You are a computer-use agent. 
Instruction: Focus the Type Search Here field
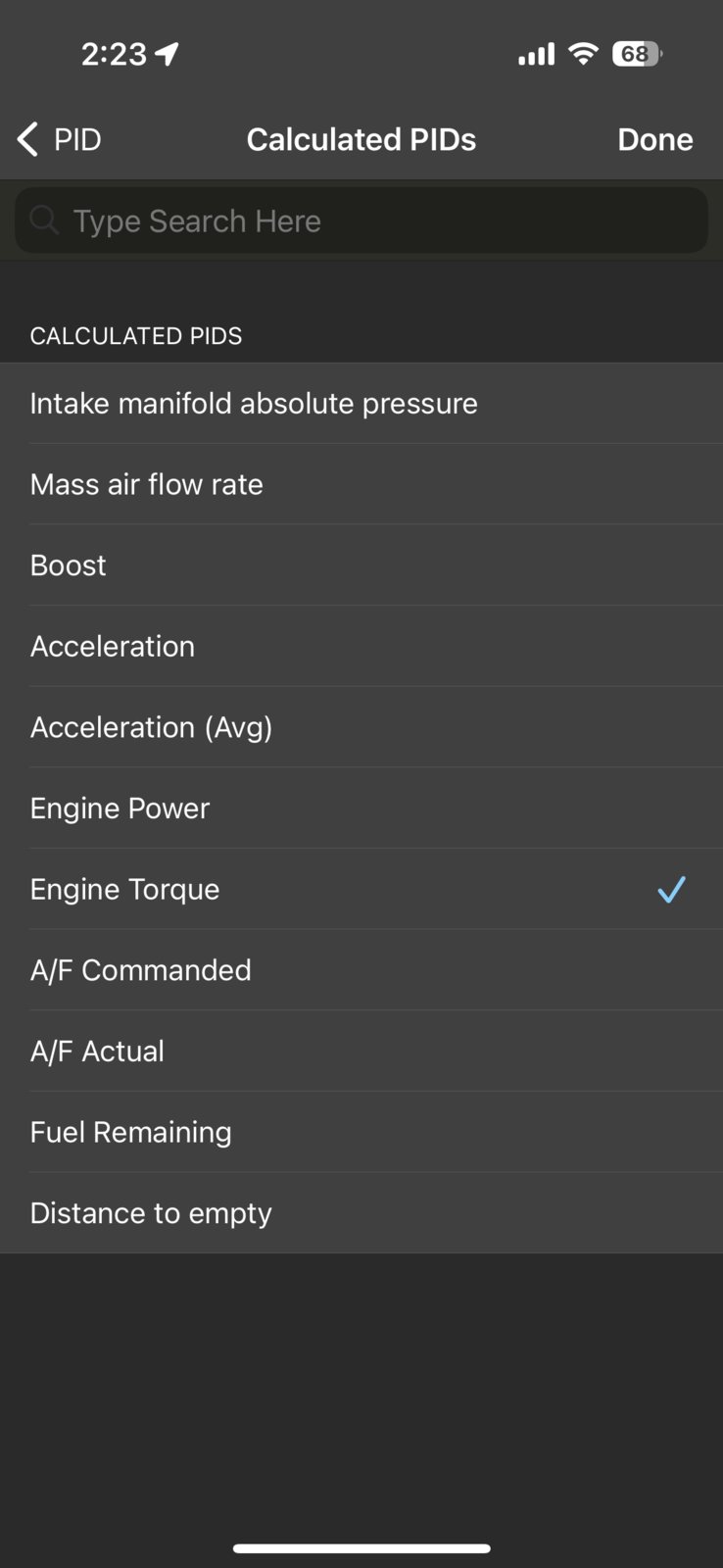(361, 220)
